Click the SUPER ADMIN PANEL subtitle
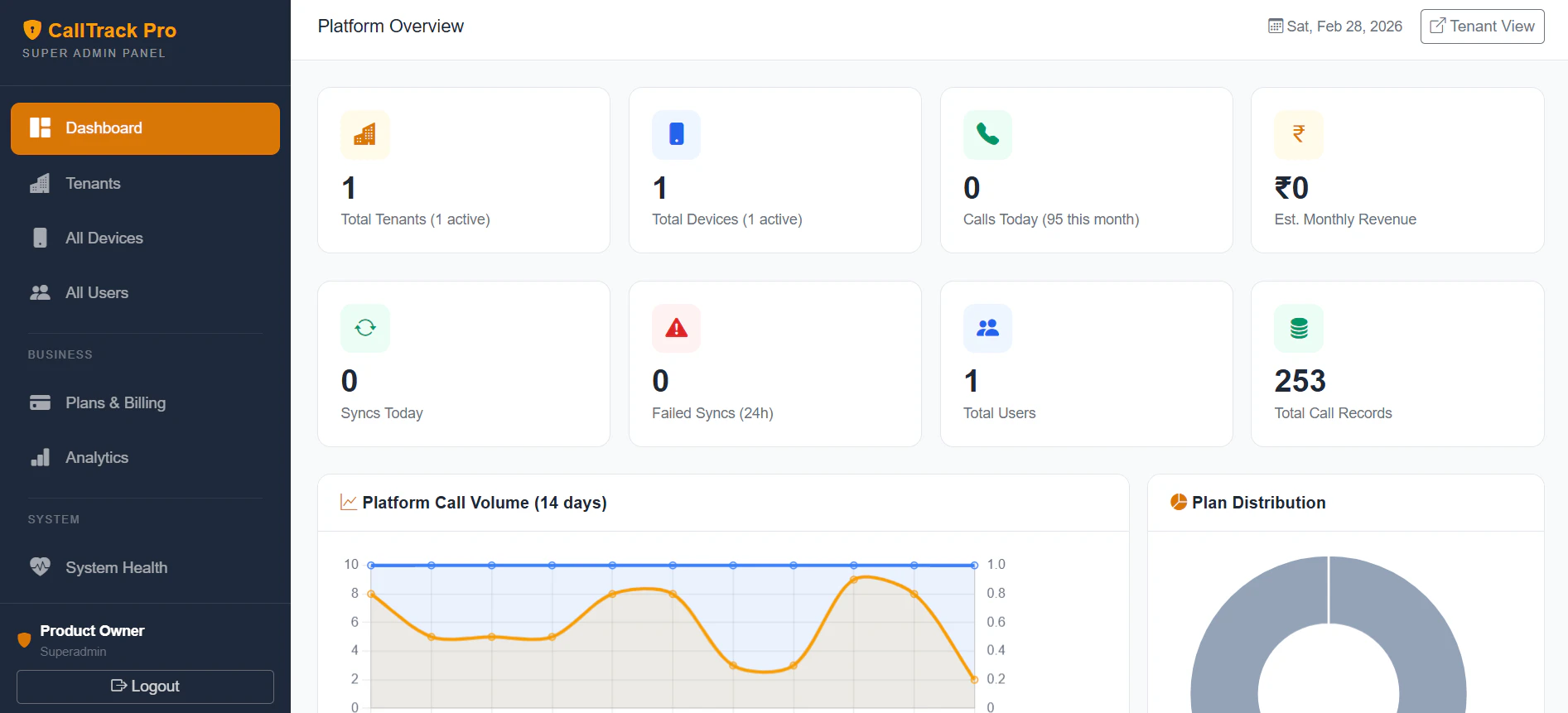The height and width of the screenshot is (713, 1568). tap(94, 53)
